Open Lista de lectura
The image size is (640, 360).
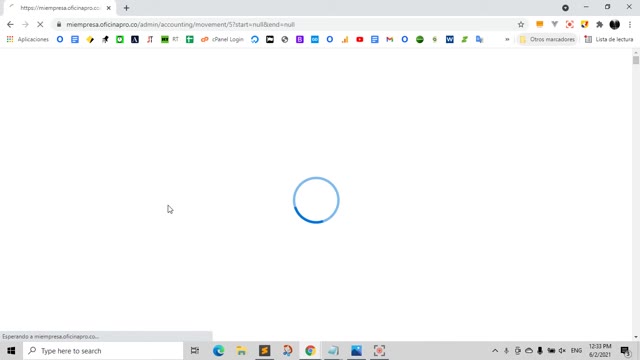609,40
